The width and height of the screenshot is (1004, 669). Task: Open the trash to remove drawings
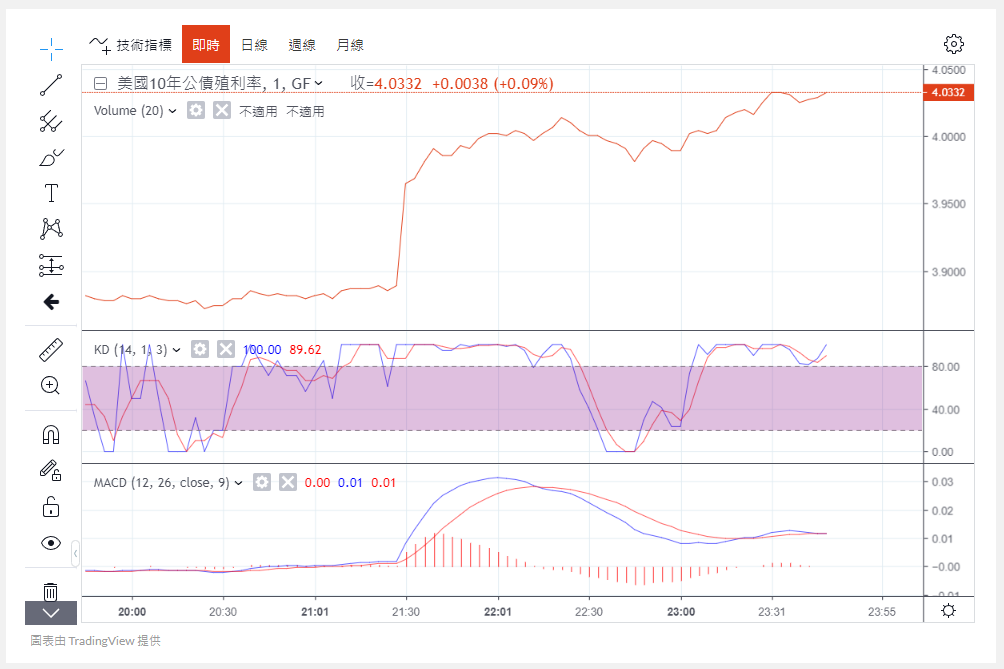(x=51, y=589)
